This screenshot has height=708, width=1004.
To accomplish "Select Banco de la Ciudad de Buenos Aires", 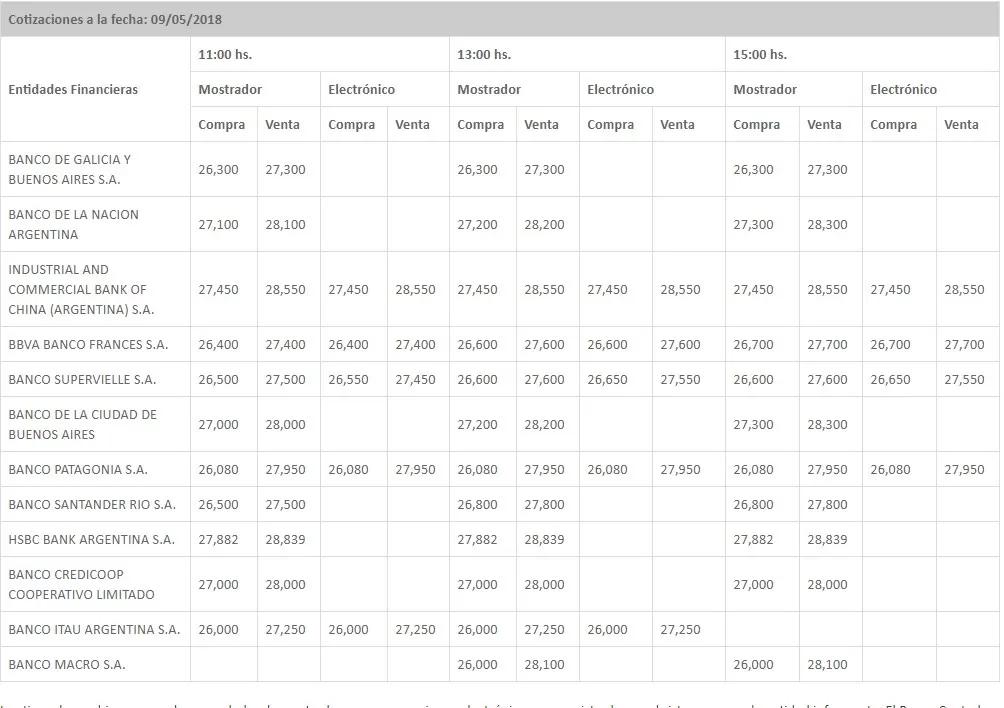I will pyautogui.click(x=82, y=424).
